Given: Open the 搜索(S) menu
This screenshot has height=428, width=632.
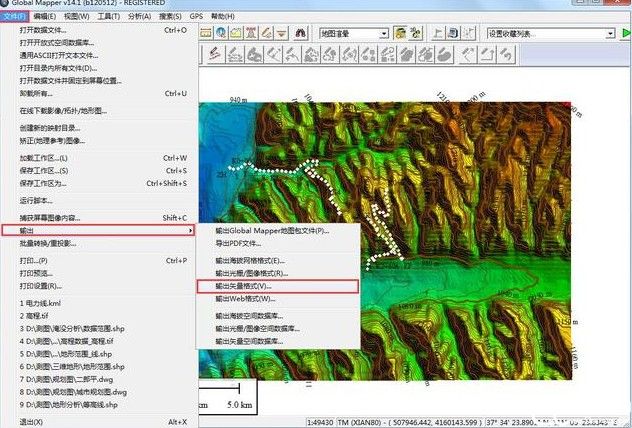Looking at the screenshot, I should pos(170,16).
